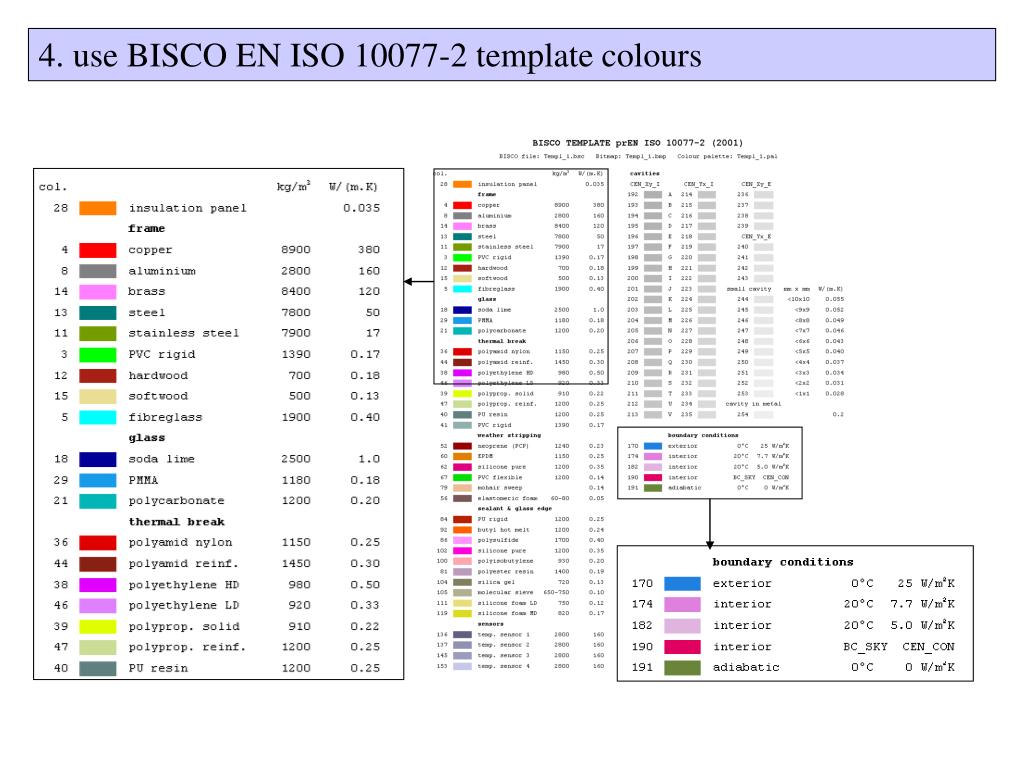Click the teal steel colour swatch
The width and height of the screenshot is (1024, 768).
click(98, 313)
